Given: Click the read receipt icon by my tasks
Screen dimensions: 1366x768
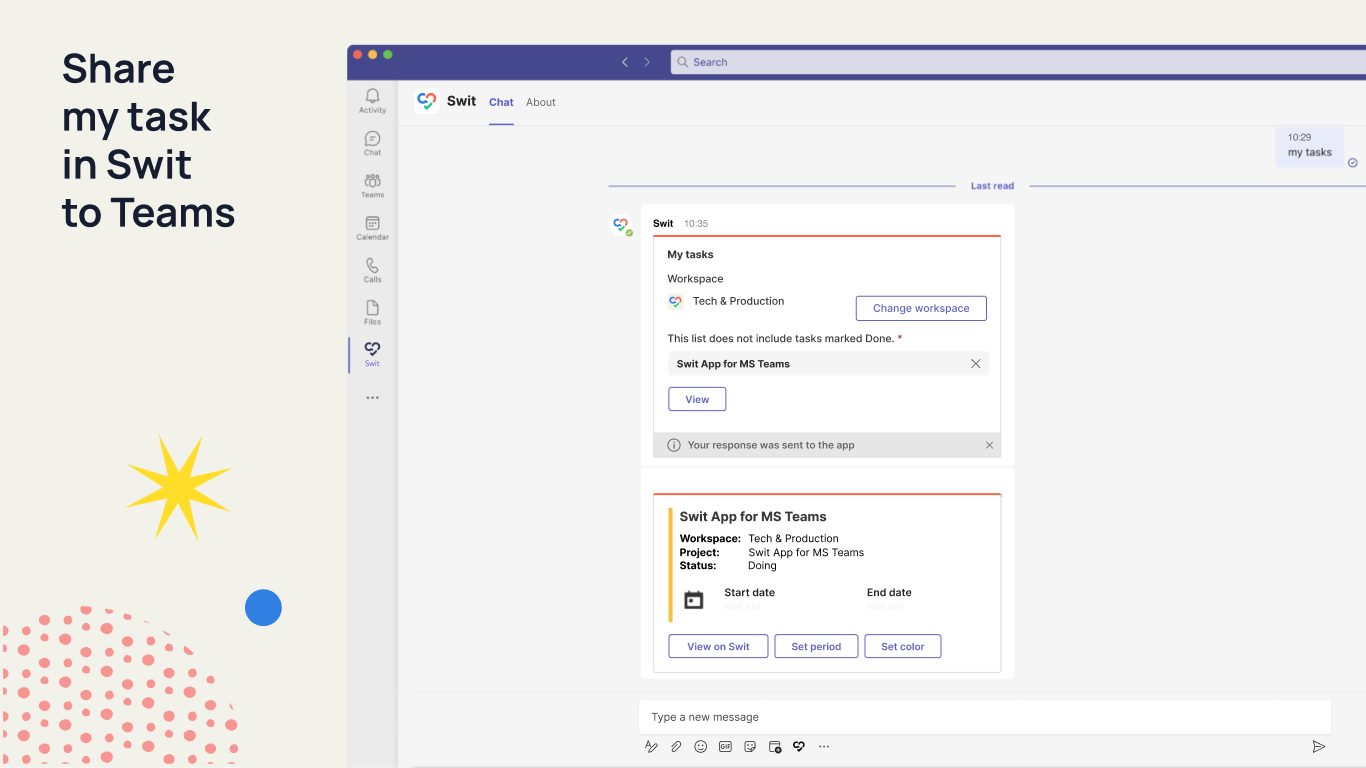Looking at the screenshot, I should coord(1353,163).
